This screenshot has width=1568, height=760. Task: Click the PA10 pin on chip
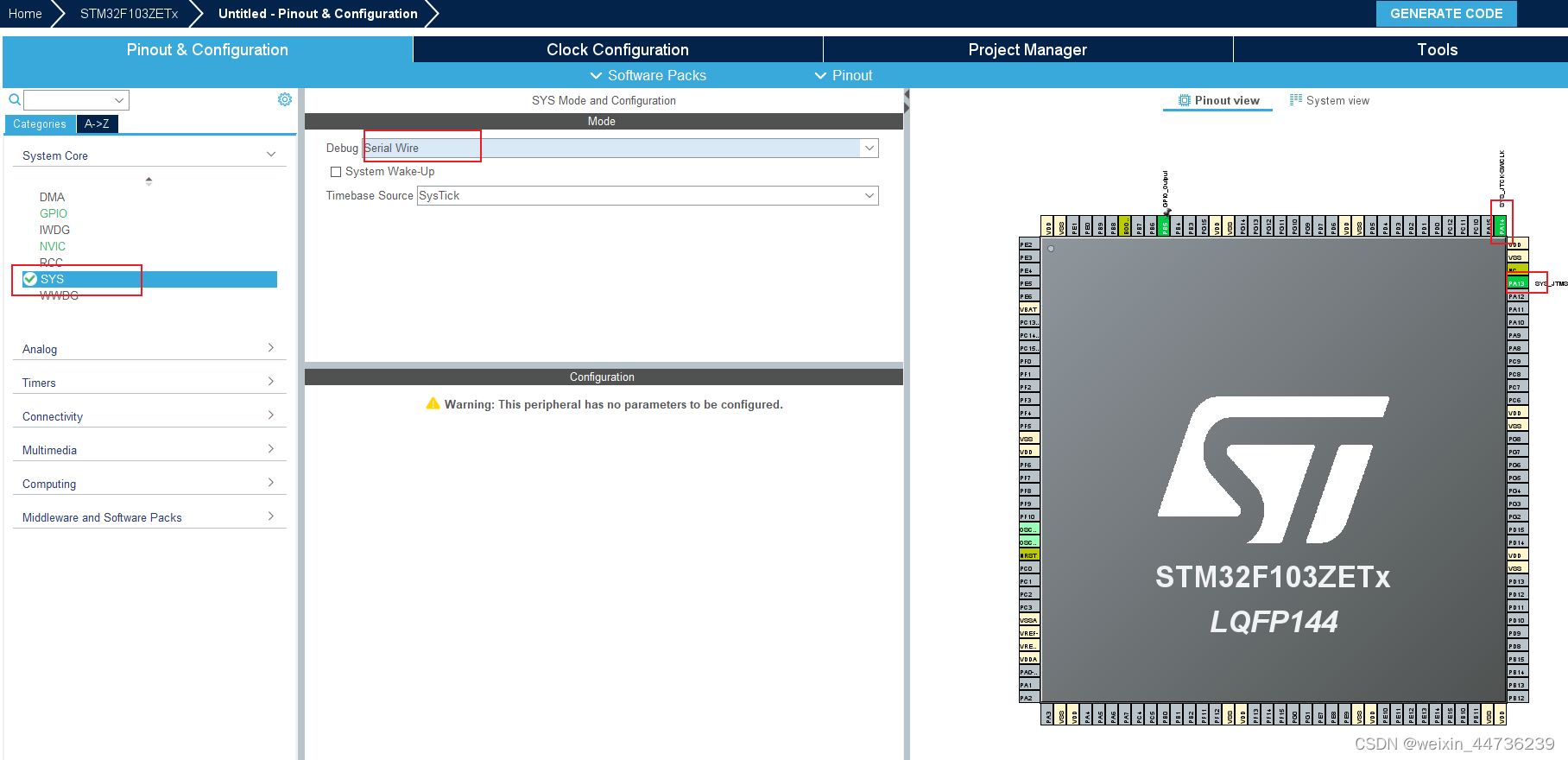1518,322
